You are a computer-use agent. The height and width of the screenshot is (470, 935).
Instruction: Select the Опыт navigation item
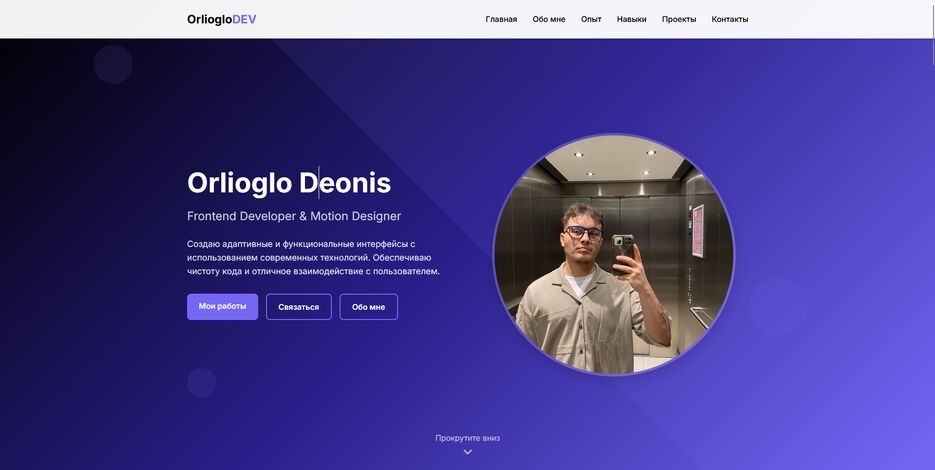click(591, 19)
